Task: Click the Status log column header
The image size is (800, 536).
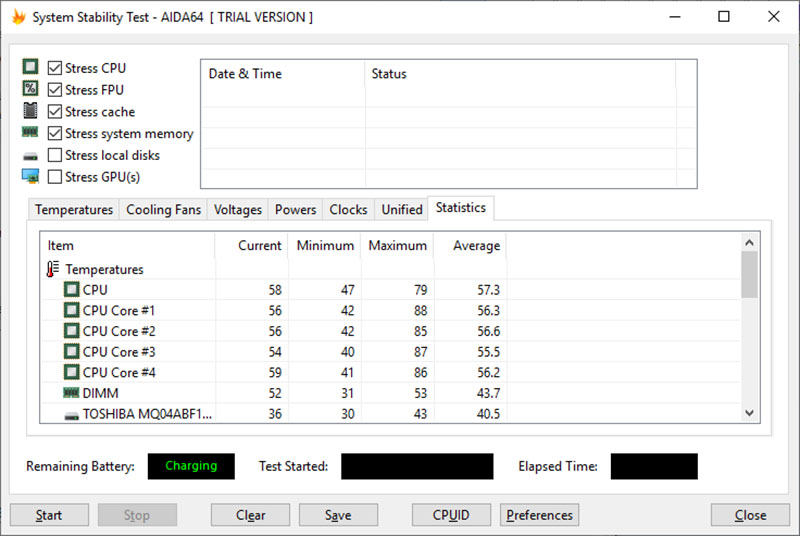Action: tap(520, 73)
